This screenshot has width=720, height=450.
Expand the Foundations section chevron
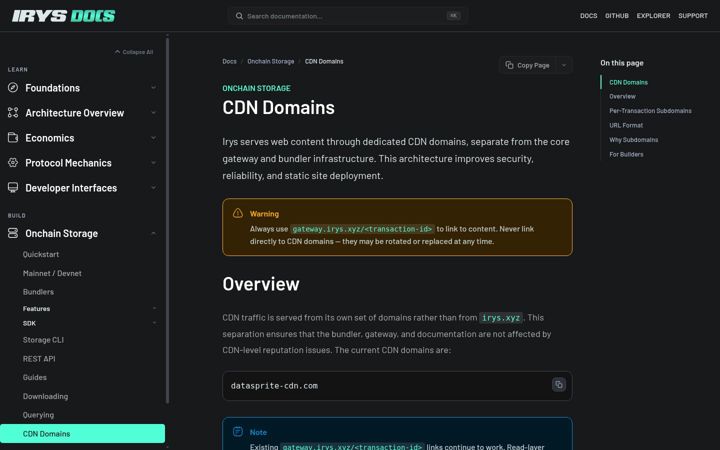pos(153,87)
